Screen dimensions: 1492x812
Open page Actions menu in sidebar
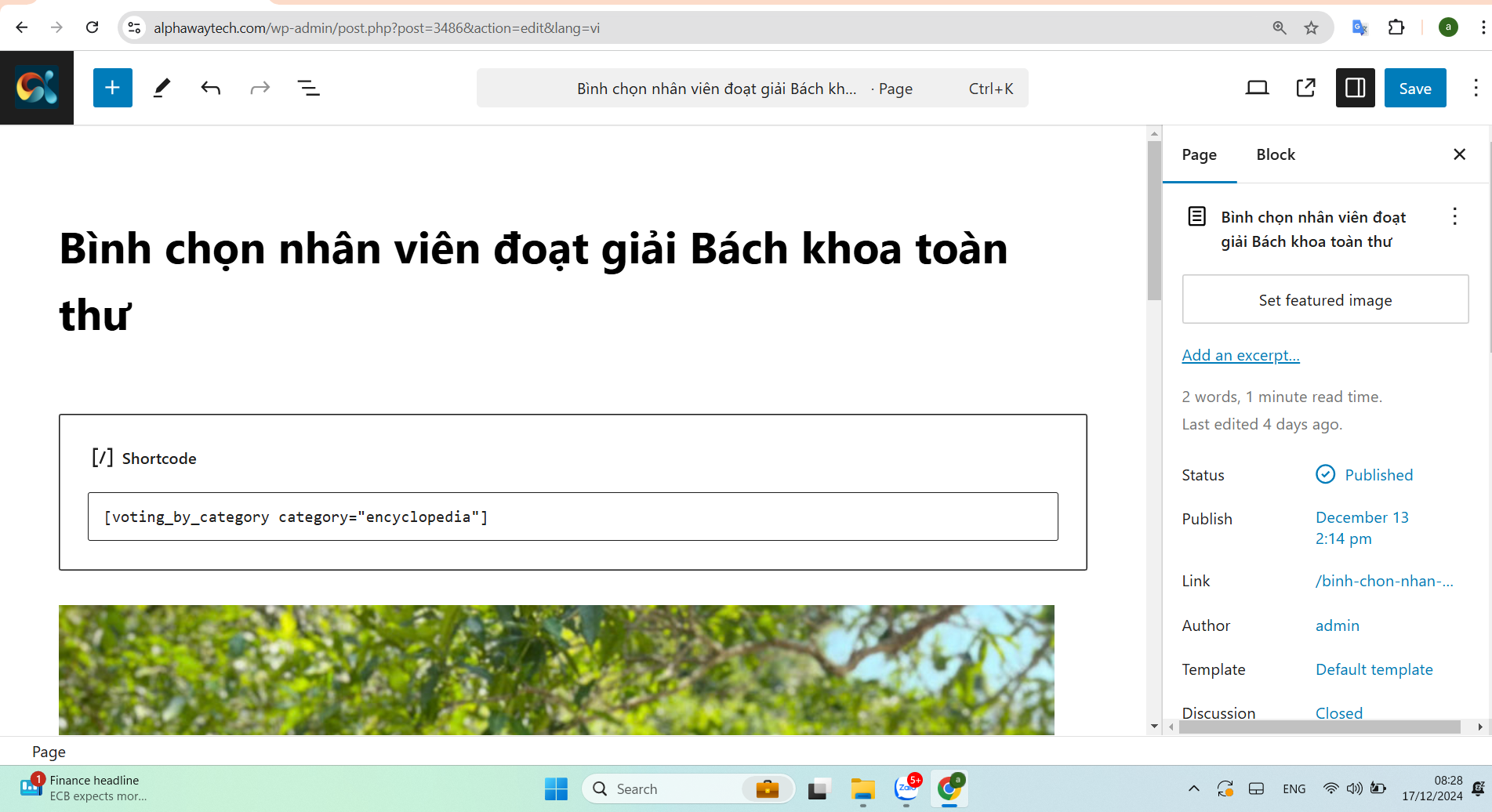[x=1454, y=216]
